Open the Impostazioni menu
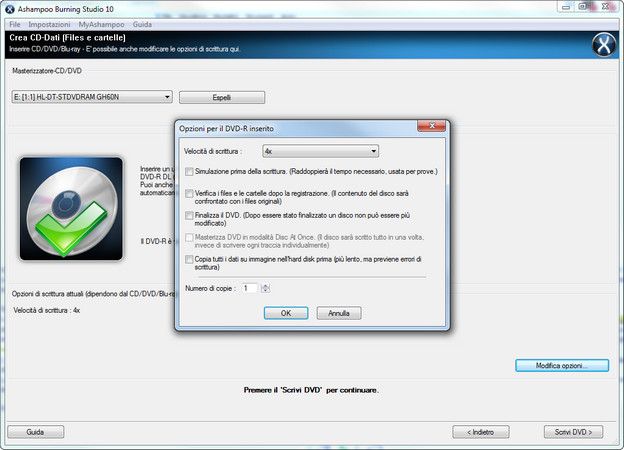Image resolution: width=624 pixels, height=450 pixels. click(x=49, y=24)
